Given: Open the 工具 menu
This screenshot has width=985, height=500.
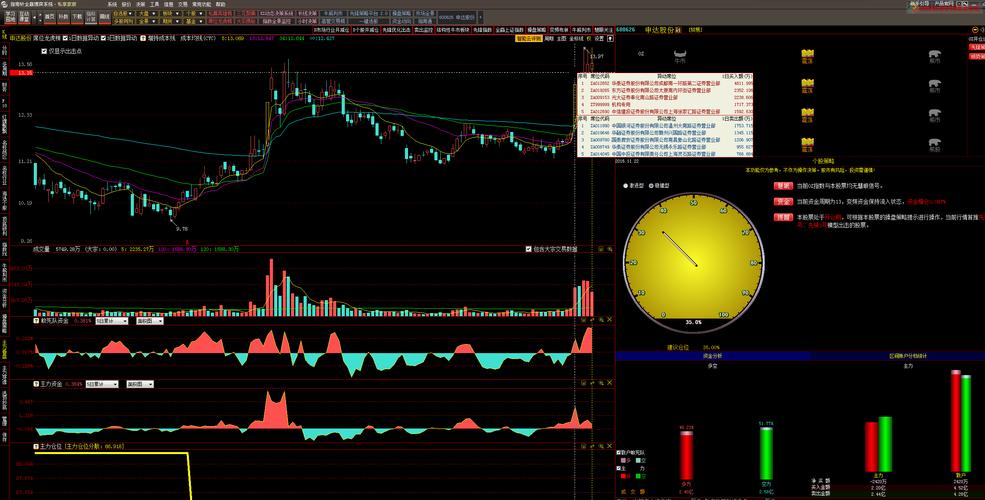Looking at the screenshot, I should click(154, 4).
